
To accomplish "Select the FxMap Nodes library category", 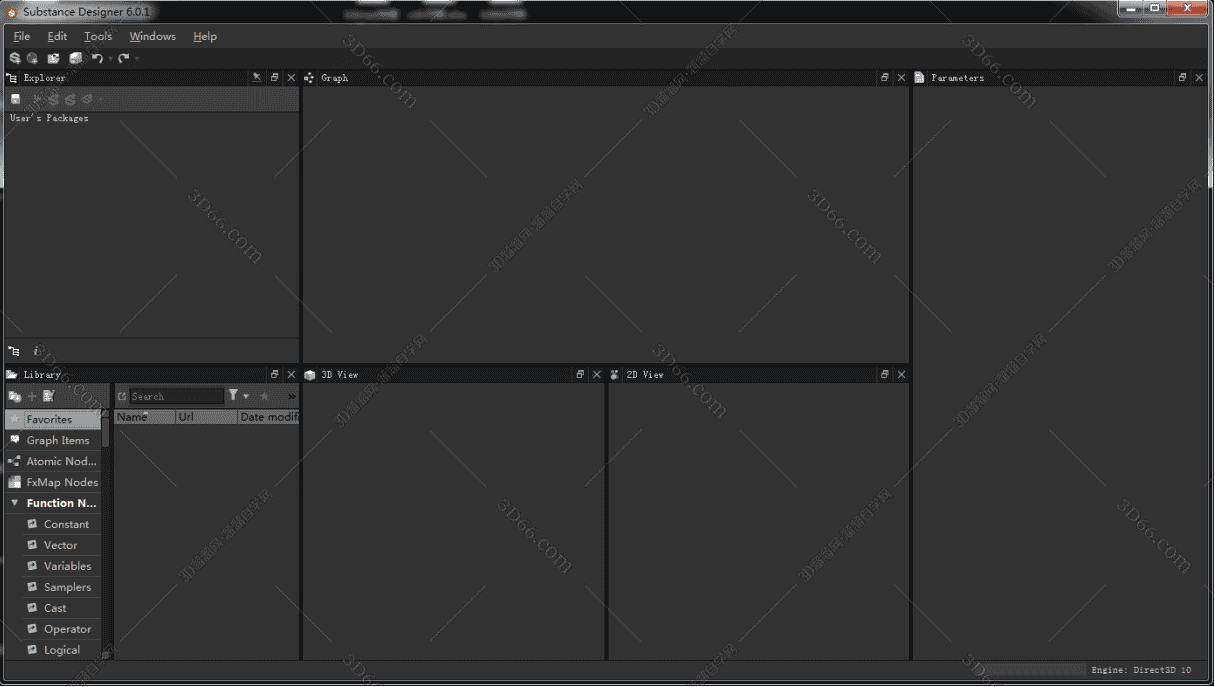I will point(61,482).
